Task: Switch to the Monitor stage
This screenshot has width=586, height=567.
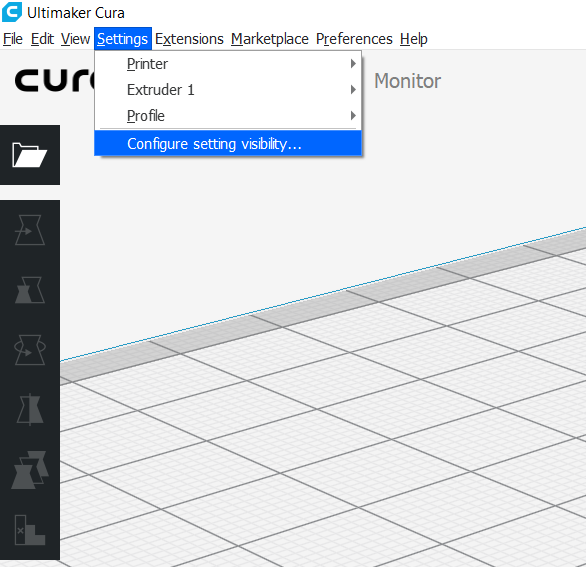Action: 407,81
